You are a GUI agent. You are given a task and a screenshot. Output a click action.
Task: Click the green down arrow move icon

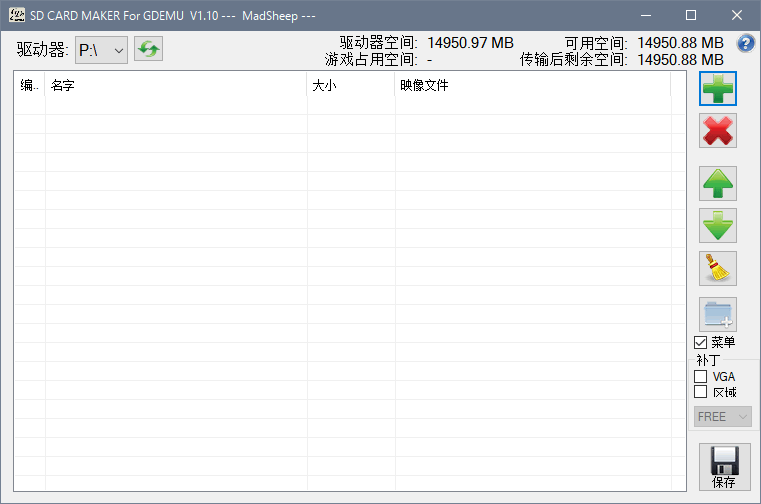(718, 225)
